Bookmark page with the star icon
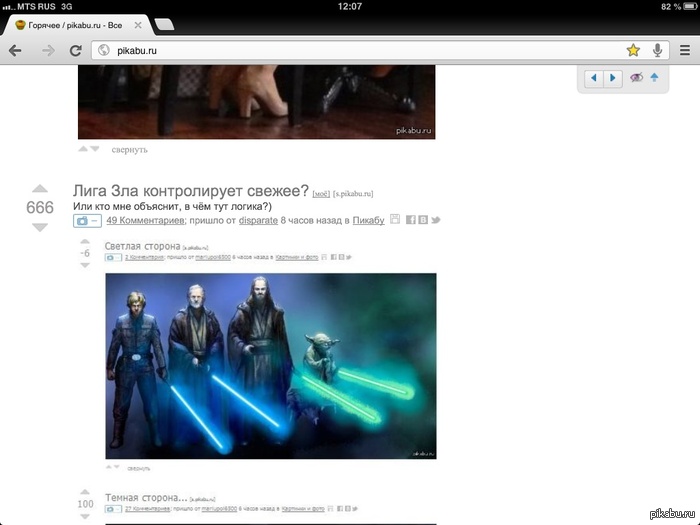Screen dimensions: 700x525 coord(633,49)
